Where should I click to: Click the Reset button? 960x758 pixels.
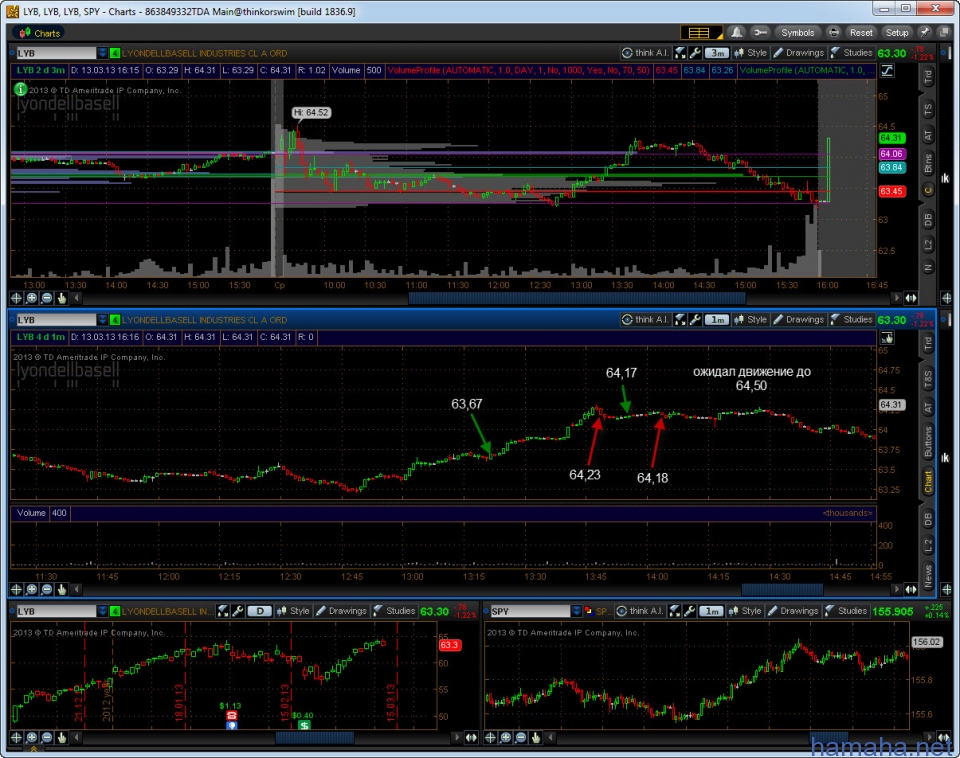[861, 32]
